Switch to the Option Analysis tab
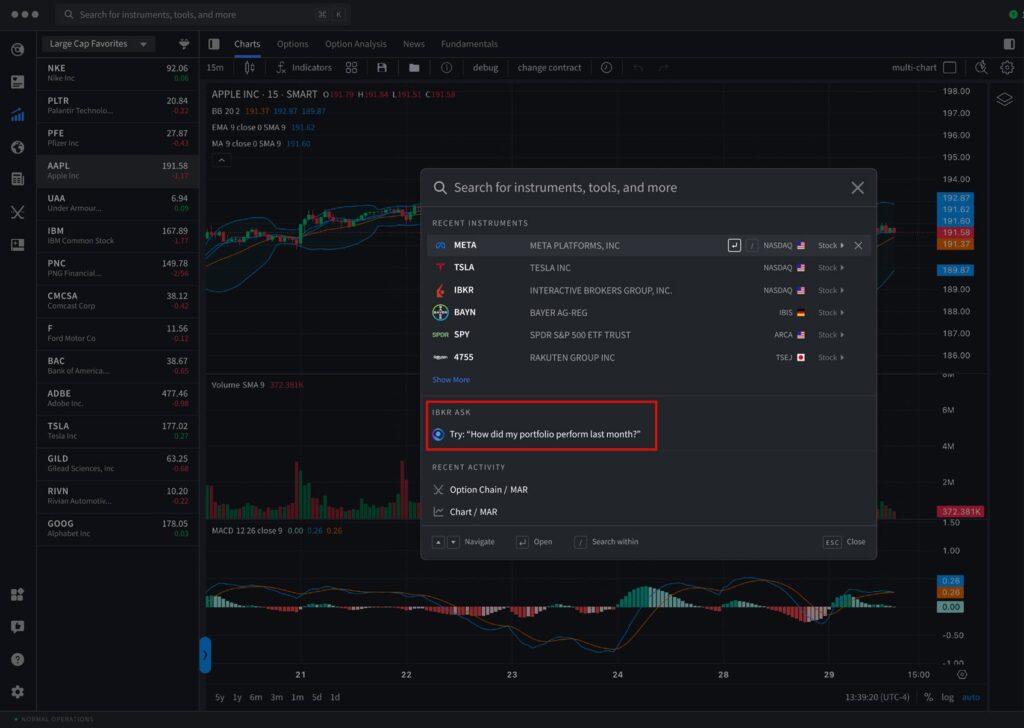The height and width of the screenshot is (728, 1024). coord(355,44)
